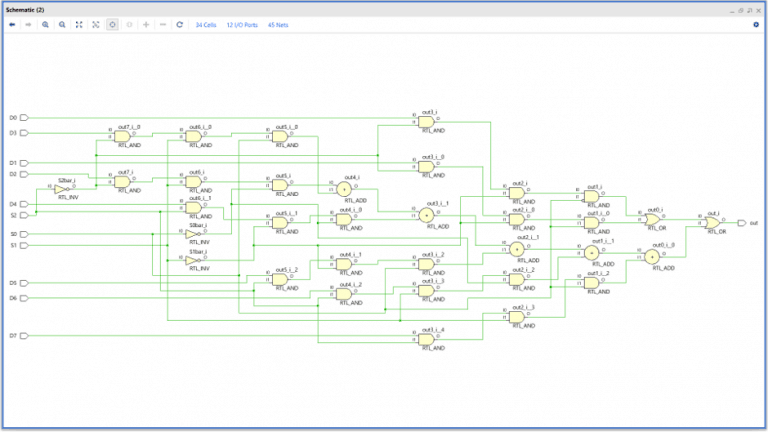This screenshot has width=768, height=432.
Task: Select the out2_i AND gate
Action: pos(516,193)
